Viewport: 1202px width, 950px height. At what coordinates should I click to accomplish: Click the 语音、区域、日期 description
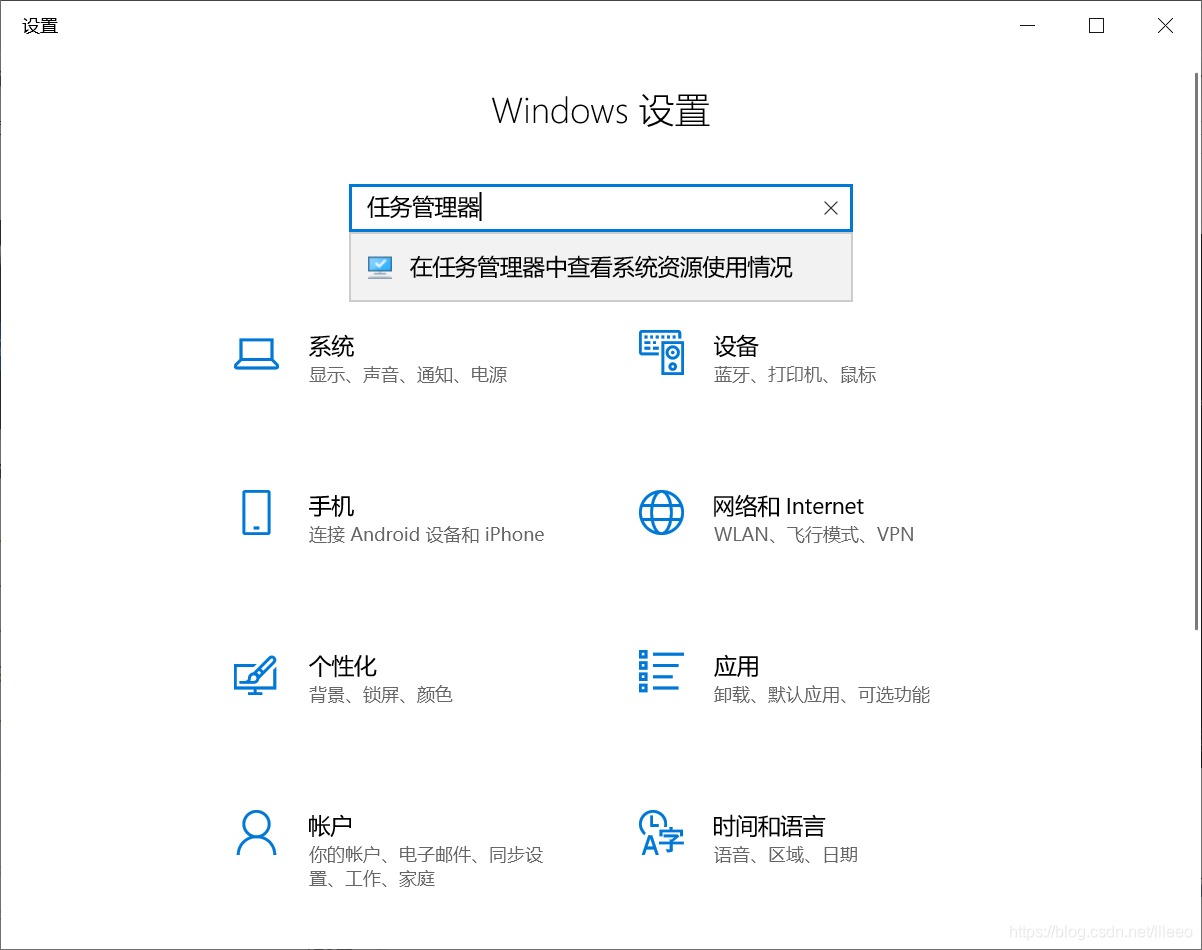pyautogui.click(x=786, y=855)
